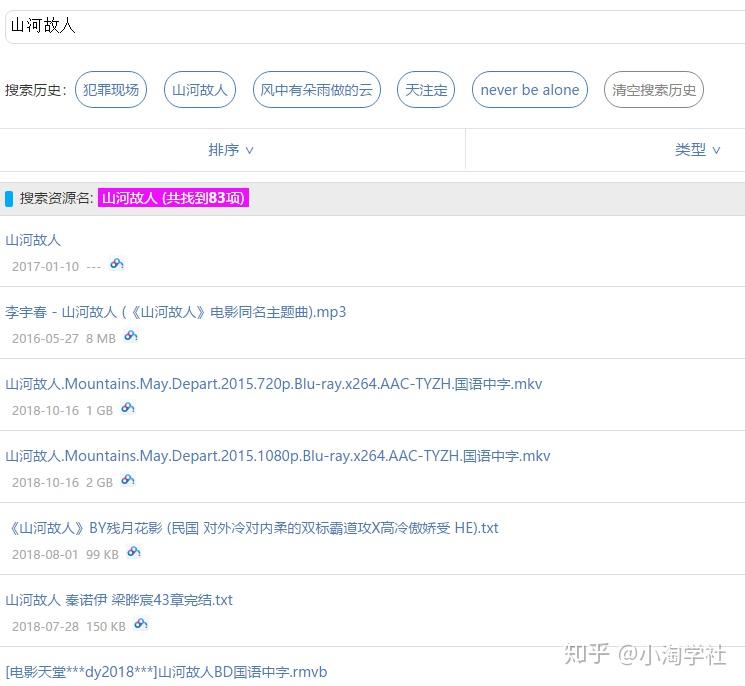Click cloud icon beside 2017-01-10 entry
Screen dimensions: 745x686
click(117, 264)
